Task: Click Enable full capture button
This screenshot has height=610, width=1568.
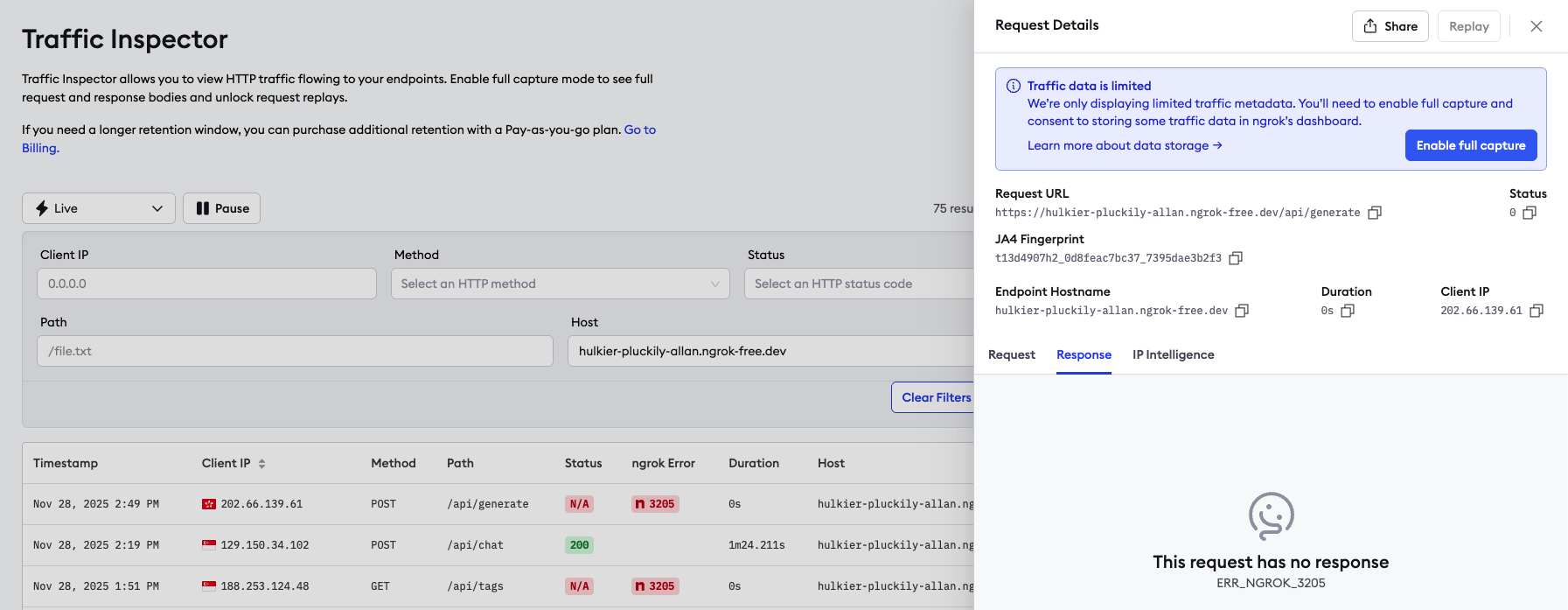Action: click(1471, 145)
